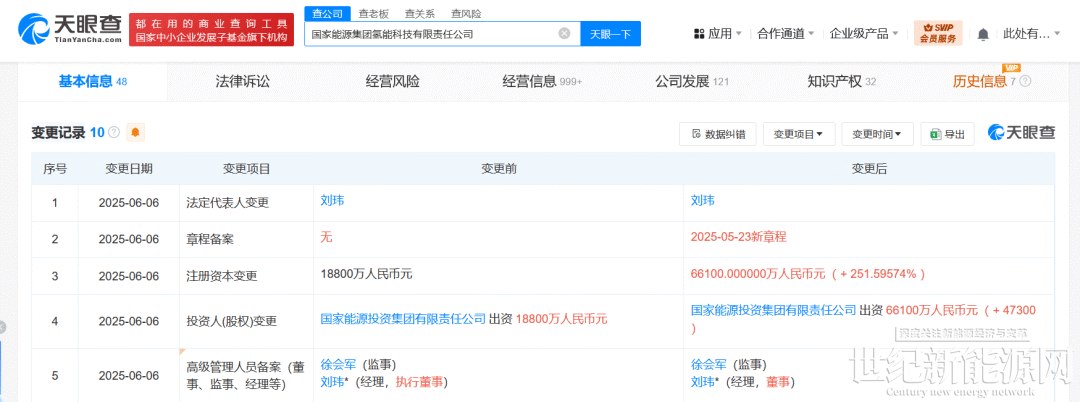
Task: Switch to the 经营信息 tab
Action: click(542, 81)
